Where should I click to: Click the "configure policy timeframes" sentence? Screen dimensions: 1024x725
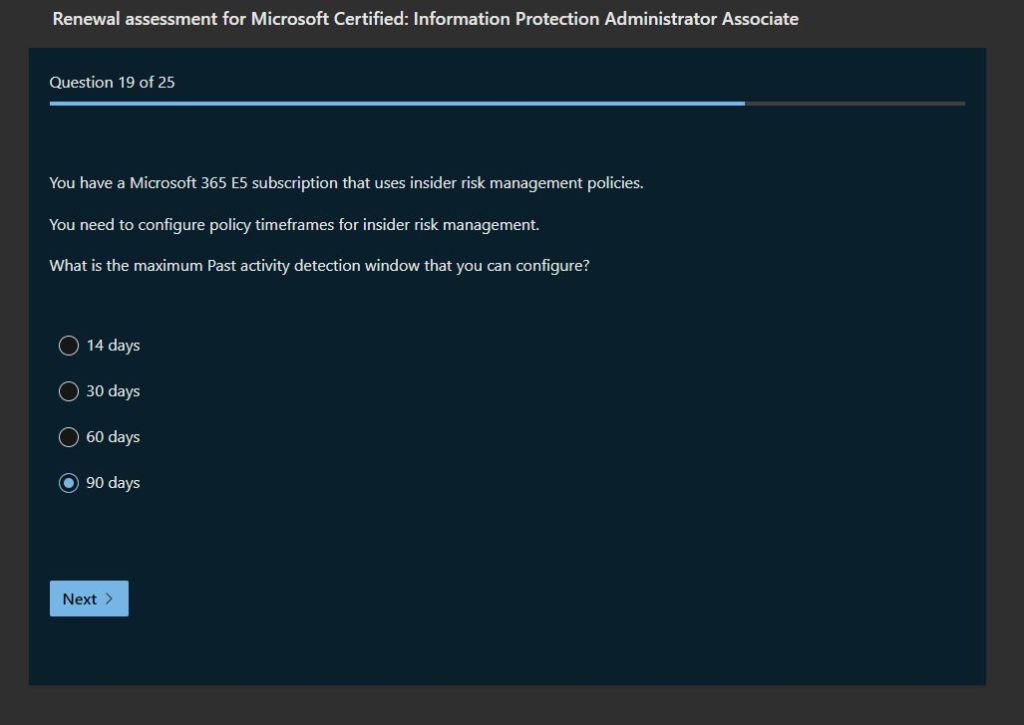(x=294, y=225)
